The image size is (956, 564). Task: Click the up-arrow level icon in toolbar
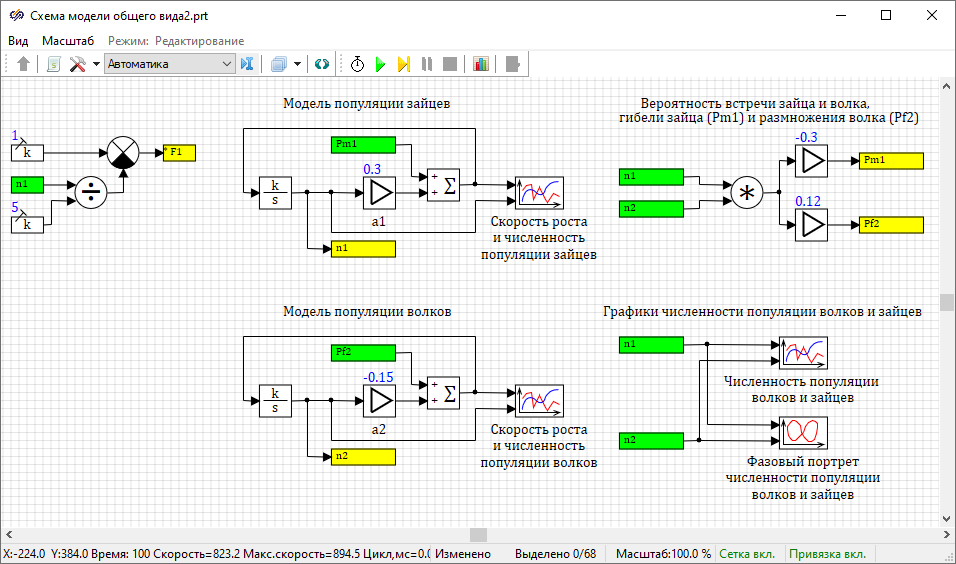pyautogui.click(x=24, y=64)
